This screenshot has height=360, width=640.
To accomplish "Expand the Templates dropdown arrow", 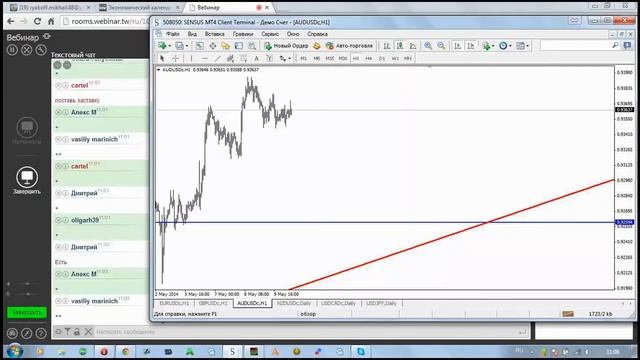I will pos(528,46).
